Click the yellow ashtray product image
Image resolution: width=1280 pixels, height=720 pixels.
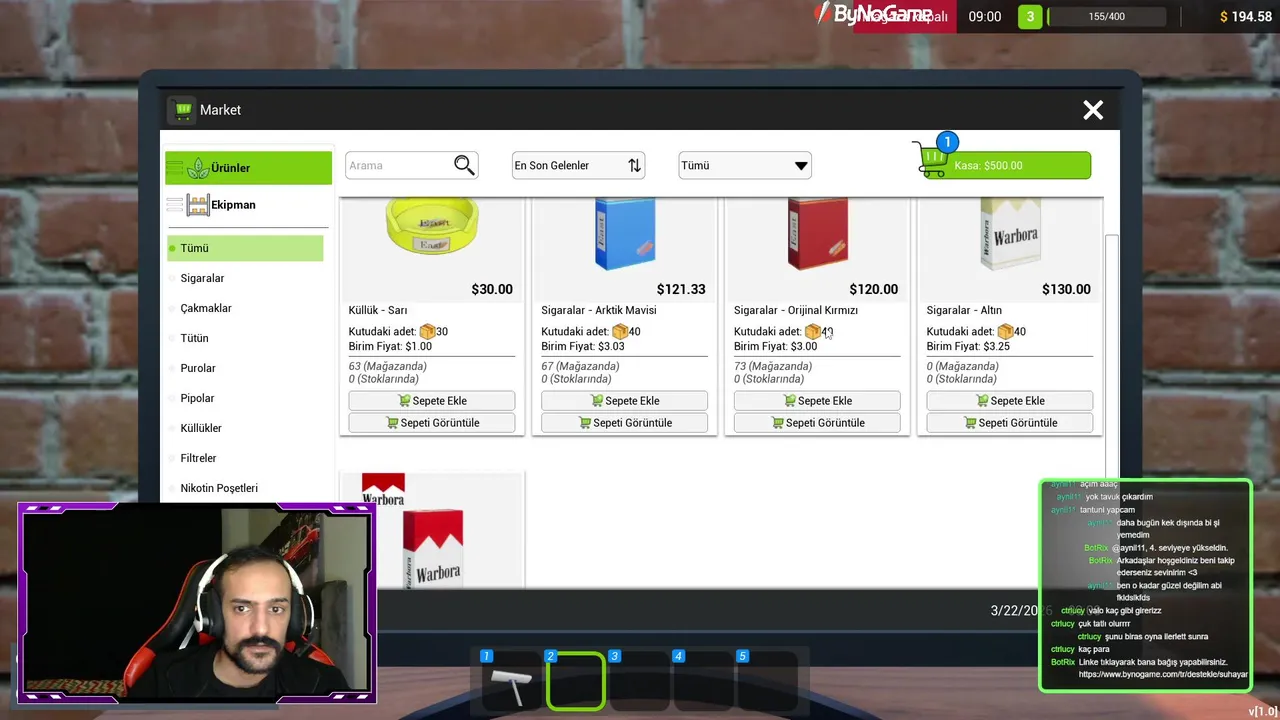coord(432,226)
